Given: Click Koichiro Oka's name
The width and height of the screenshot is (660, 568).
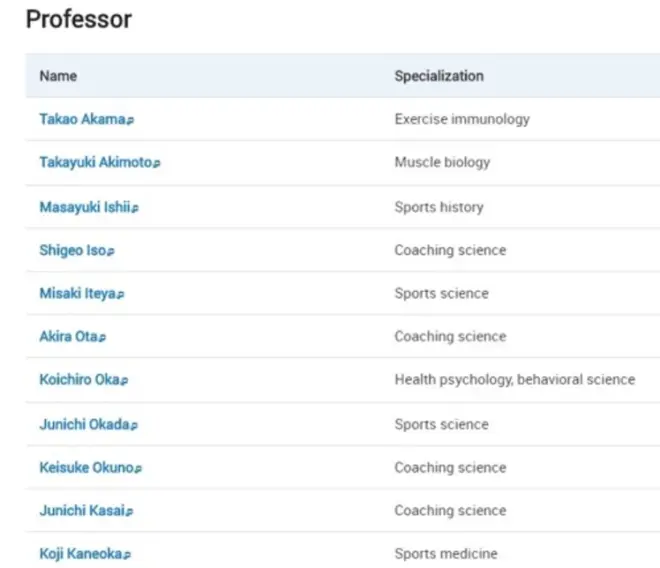Looking at the screenshot, I should click(79, 380).
